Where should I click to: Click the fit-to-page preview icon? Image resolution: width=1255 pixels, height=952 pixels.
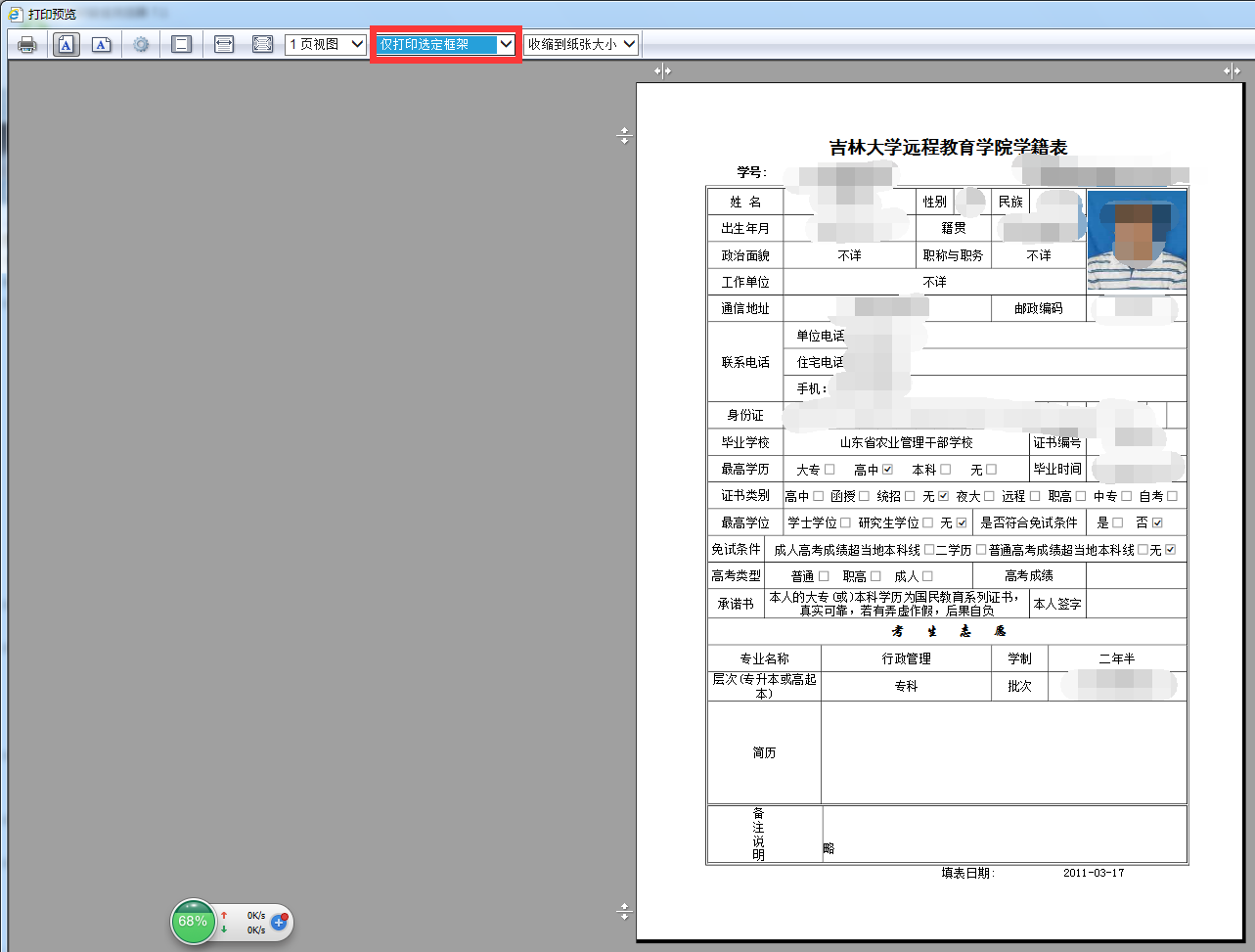pos(262,43)
